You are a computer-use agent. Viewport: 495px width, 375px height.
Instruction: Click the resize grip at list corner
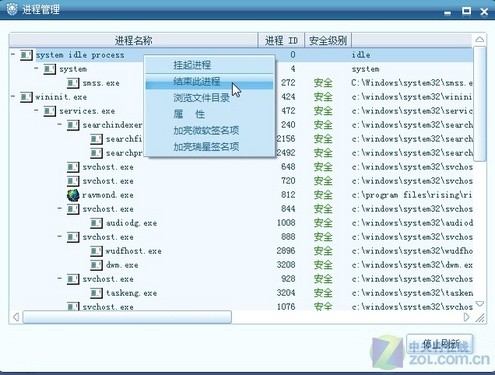tap(480, 318)
